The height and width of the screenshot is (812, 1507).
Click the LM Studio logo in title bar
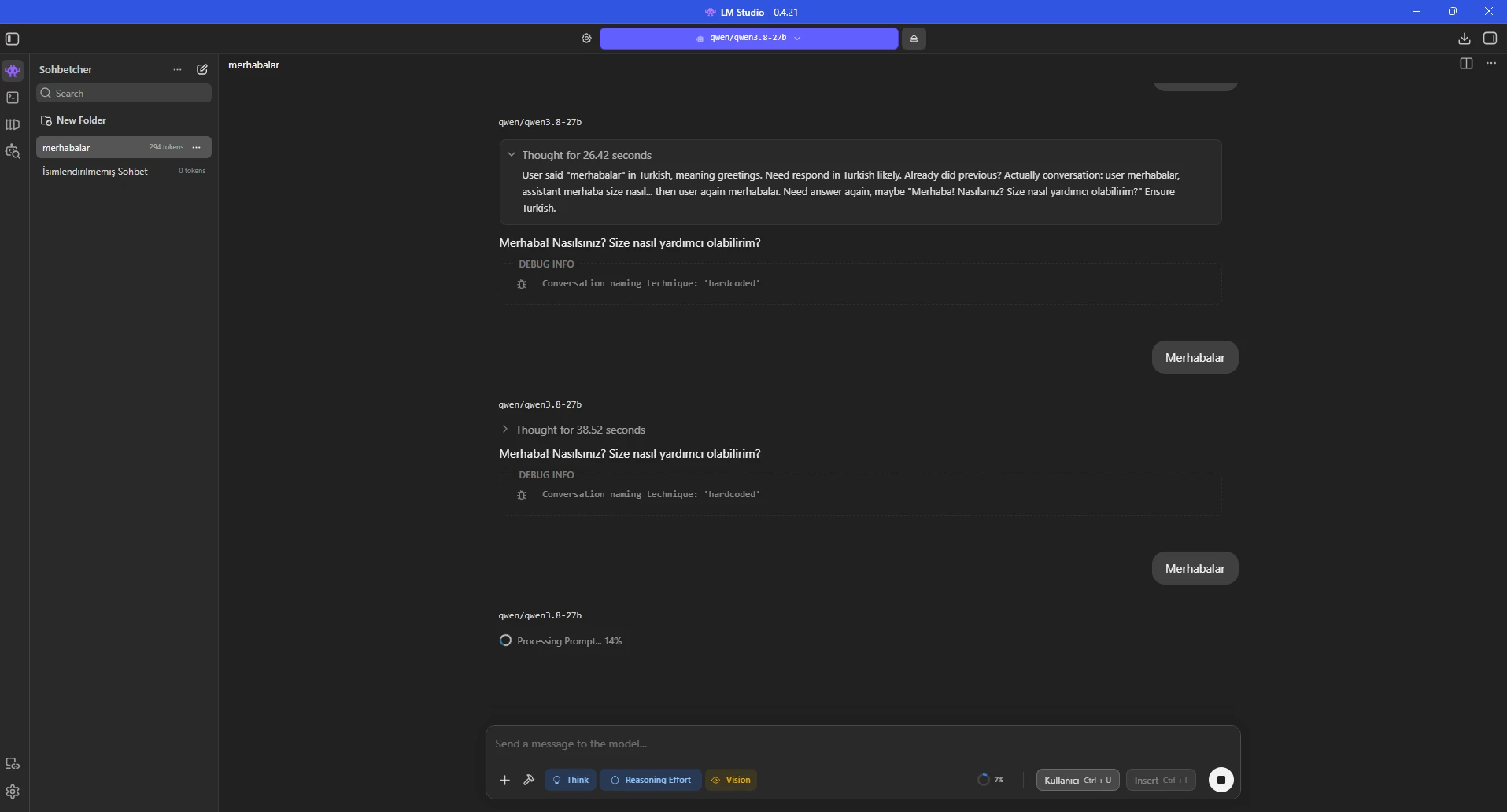[x=710, y=12]
